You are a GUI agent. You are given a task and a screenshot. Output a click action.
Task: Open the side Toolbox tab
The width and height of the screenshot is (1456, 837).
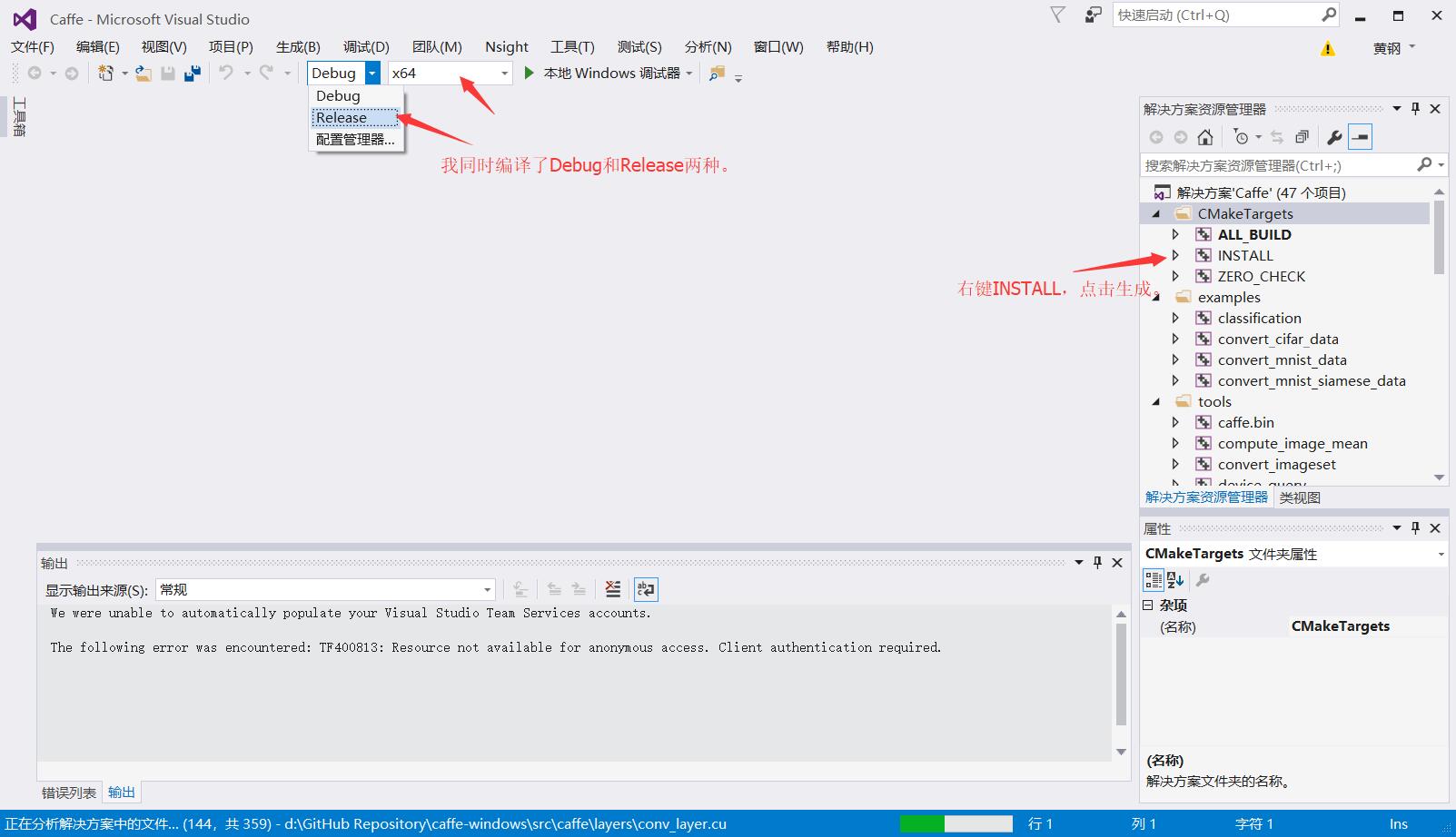point(19,116)
